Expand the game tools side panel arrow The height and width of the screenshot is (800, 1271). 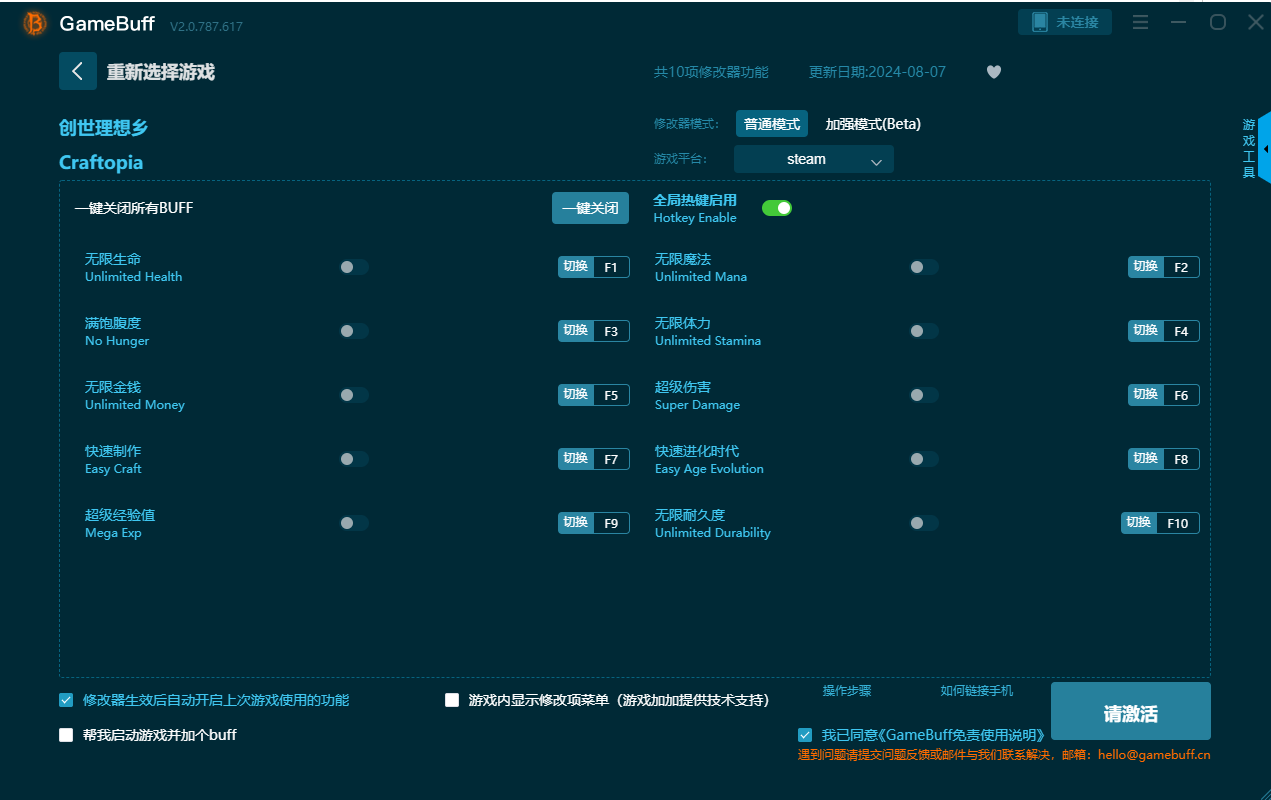[1265, 148]
